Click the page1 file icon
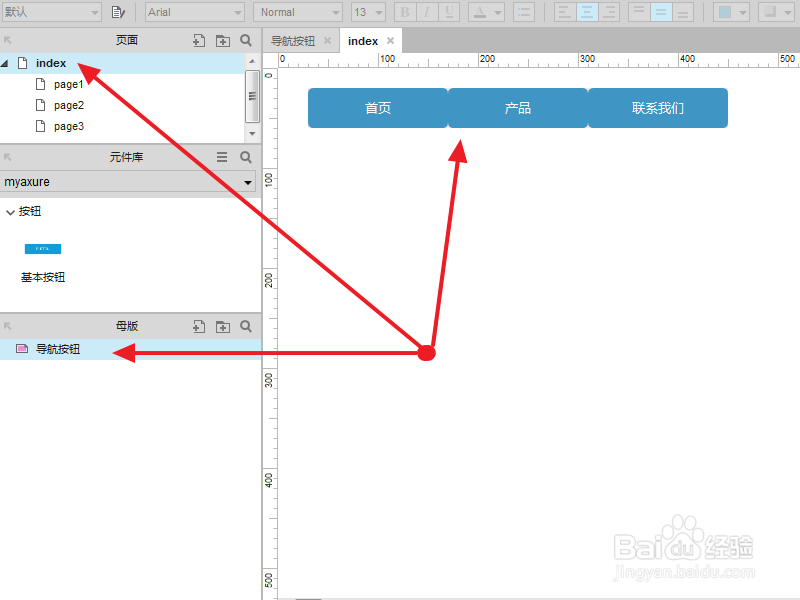This screenshot has height=600, width=800. click(x=40, y=84)
